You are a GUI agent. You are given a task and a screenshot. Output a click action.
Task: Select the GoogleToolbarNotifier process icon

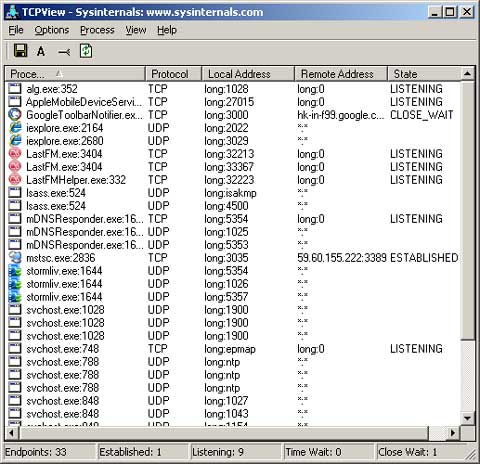[15, 115]
